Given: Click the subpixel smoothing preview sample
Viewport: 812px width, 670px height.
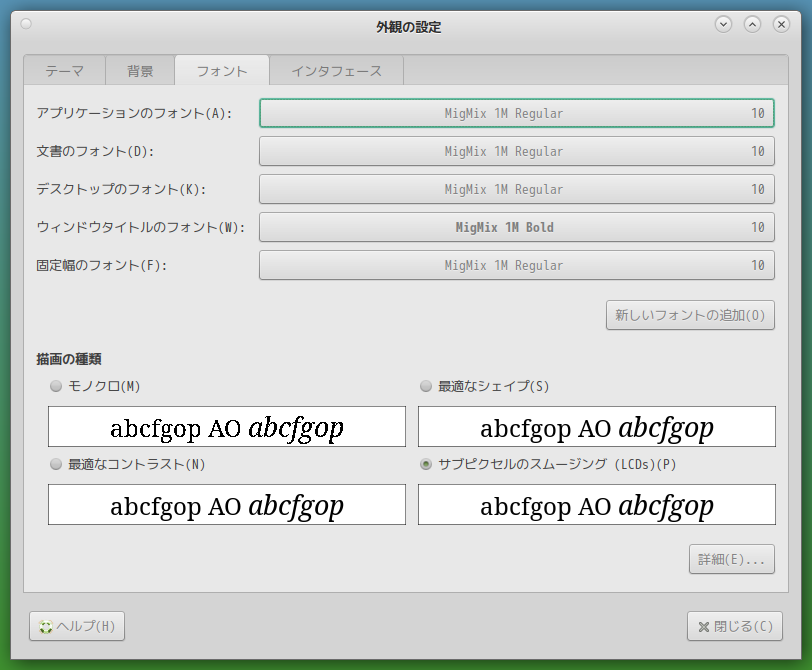Looking at the screenshot, I should coord(597,505).
